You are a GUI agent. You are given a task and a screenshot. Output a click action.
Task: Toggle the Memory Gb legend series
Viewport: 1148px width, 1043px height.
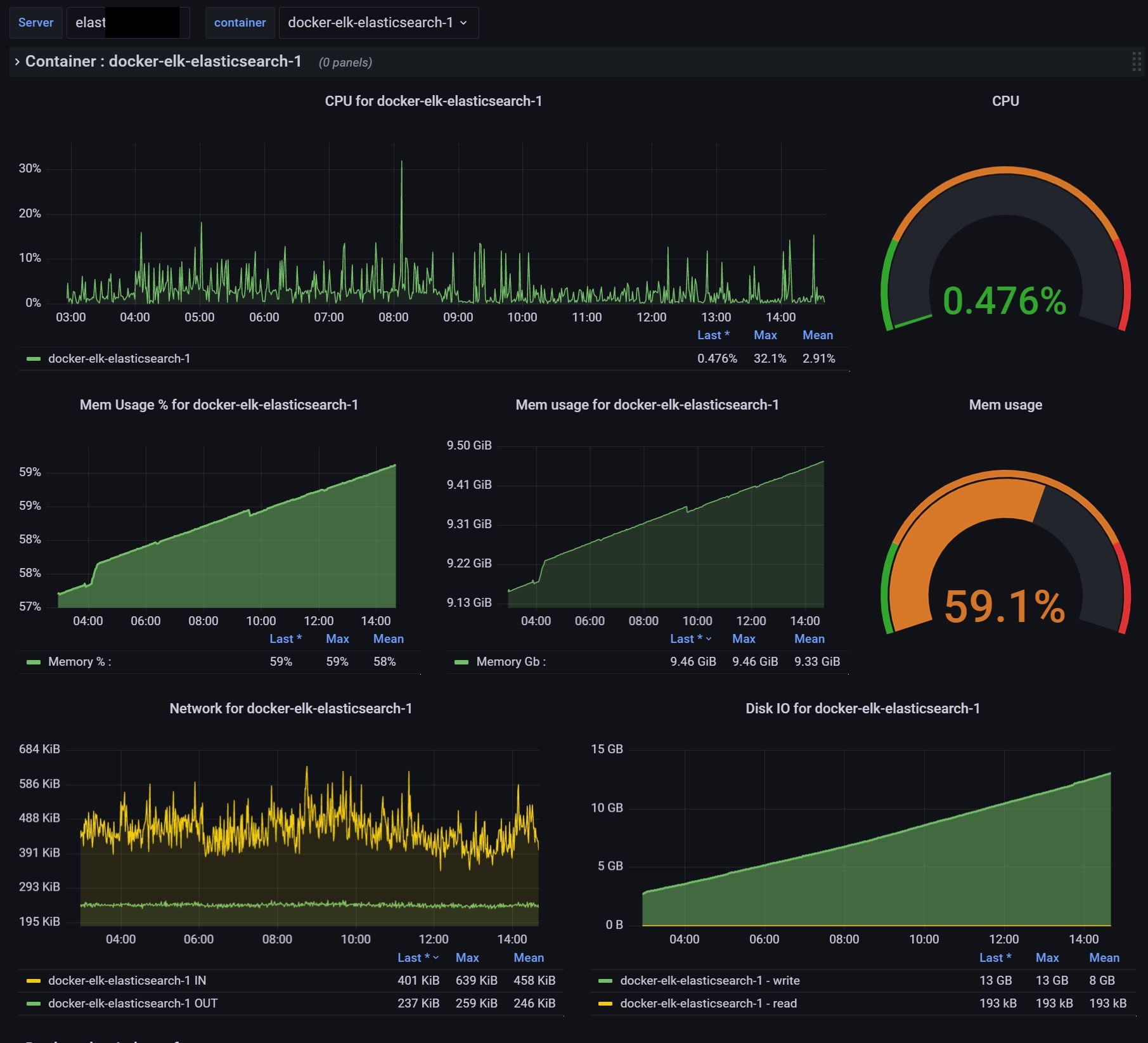511,662
